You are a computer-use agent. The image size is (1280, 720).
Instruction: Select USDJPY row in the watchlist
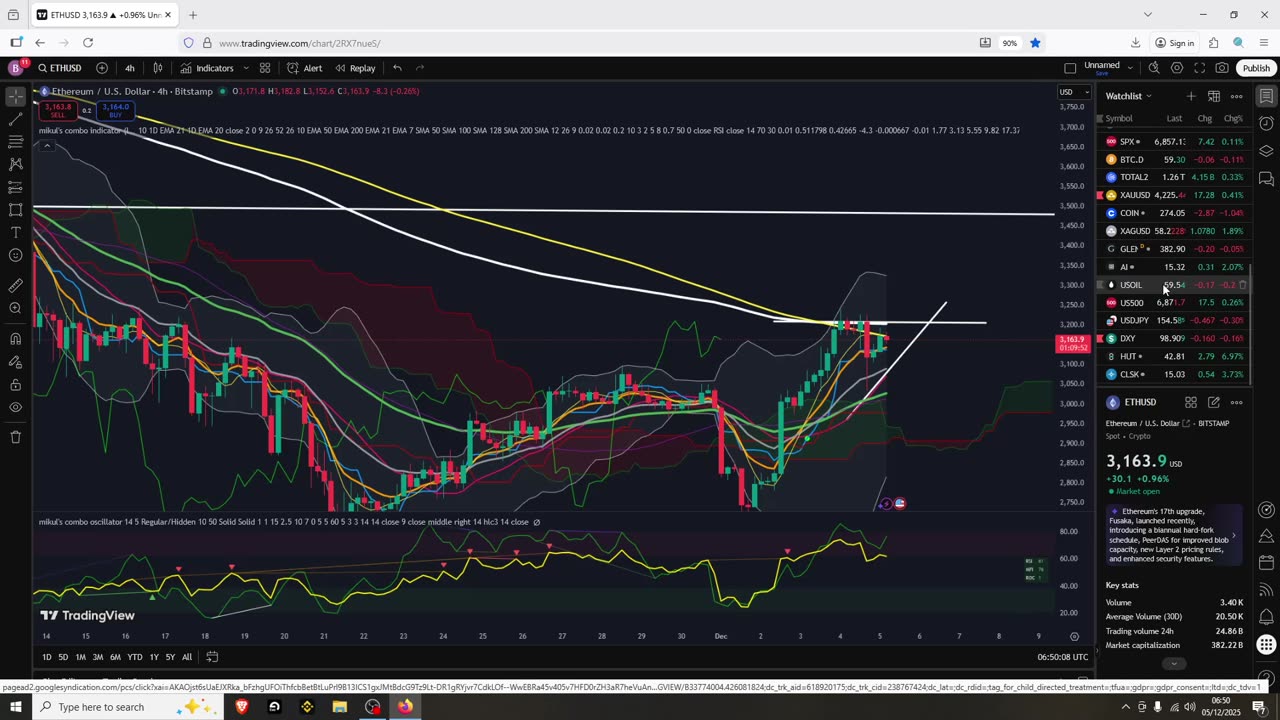(1174, 320)
